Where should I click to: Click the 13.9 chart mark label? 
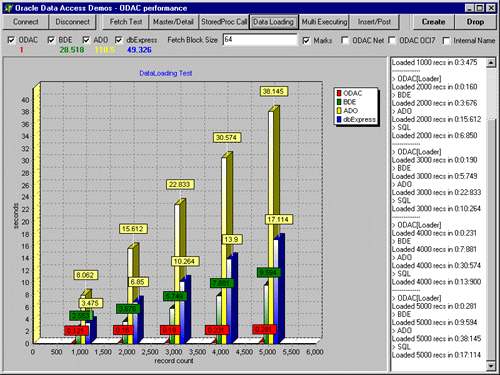[x=231, y=239]
